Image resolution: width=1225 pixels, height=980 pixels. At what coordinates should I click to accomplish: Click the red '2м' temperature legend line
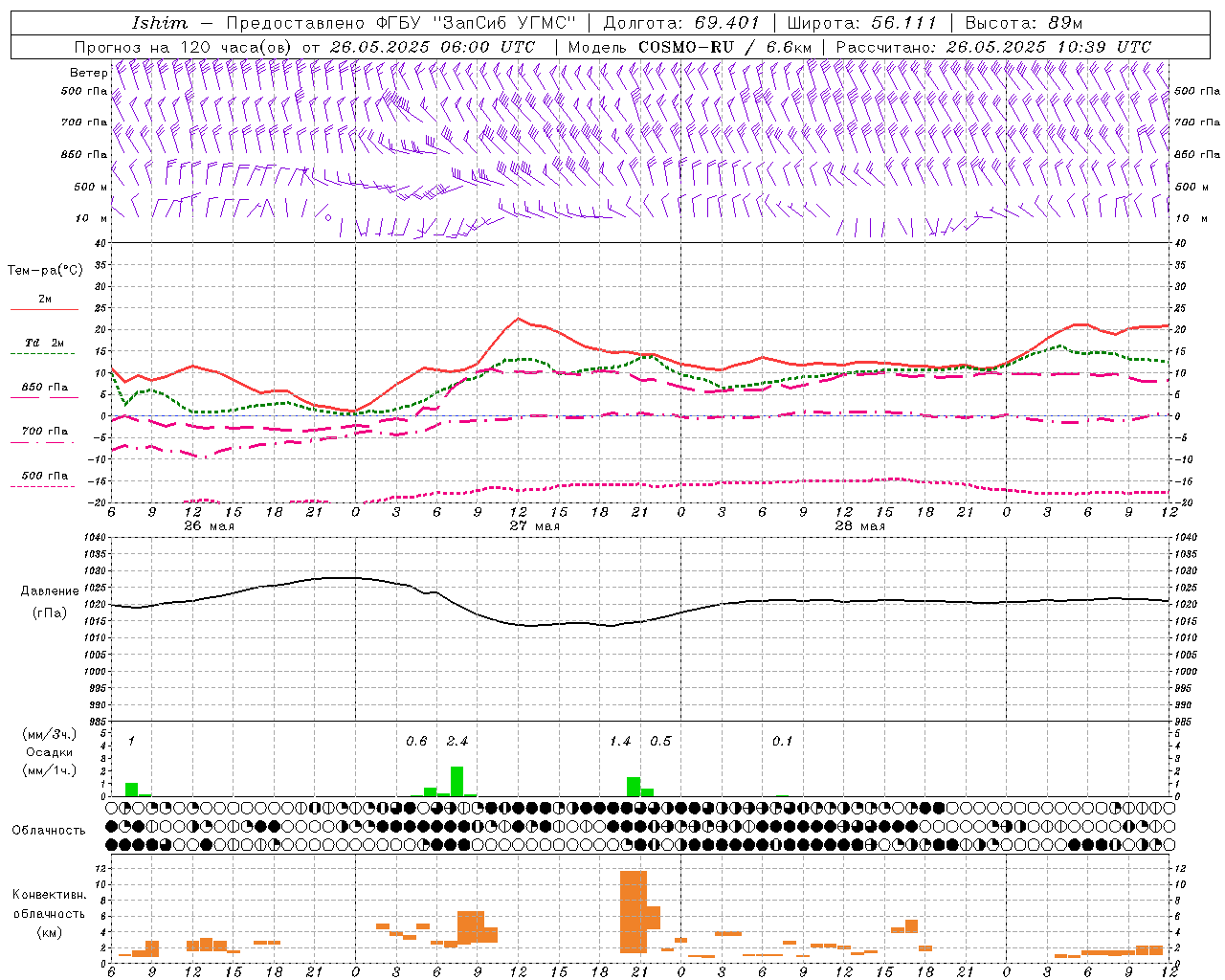pyautogui.click(x=44, y=309)
